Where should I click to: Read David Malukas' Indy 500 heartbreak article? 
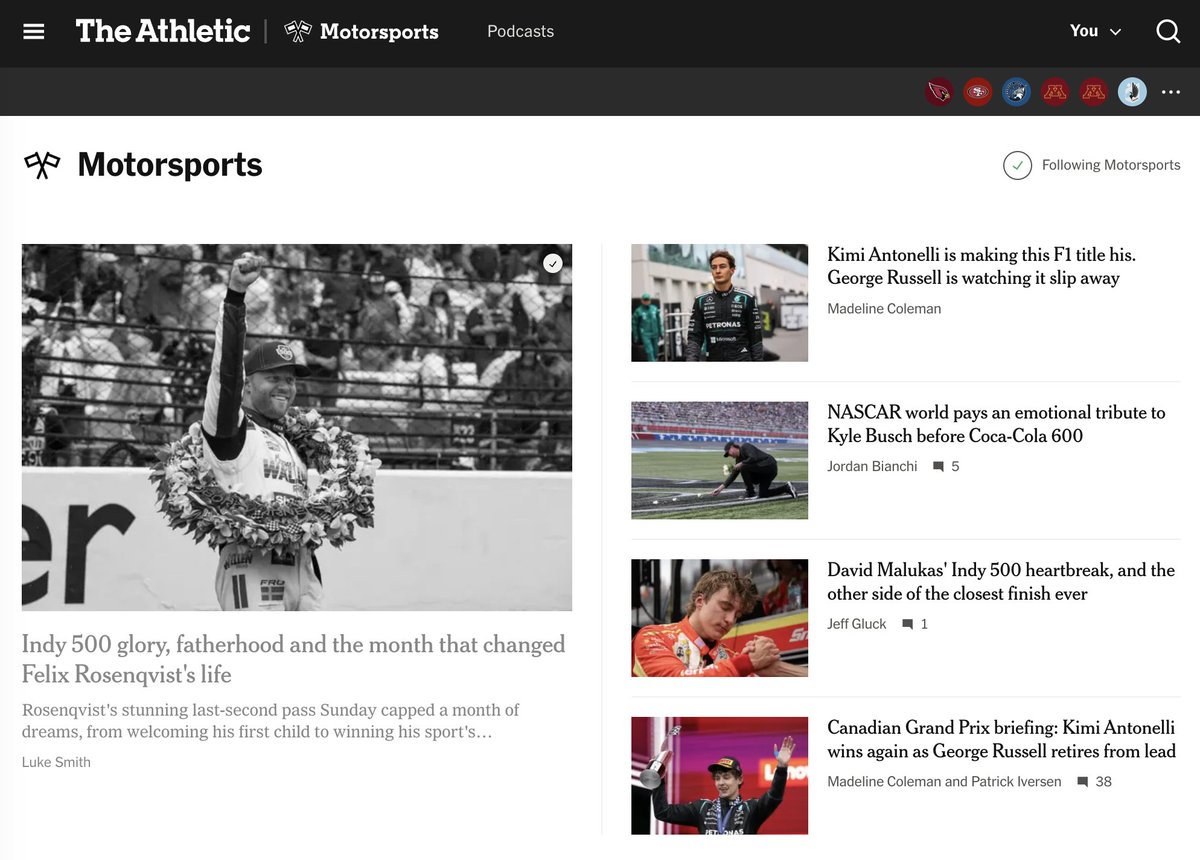(x=1001, y=581)
